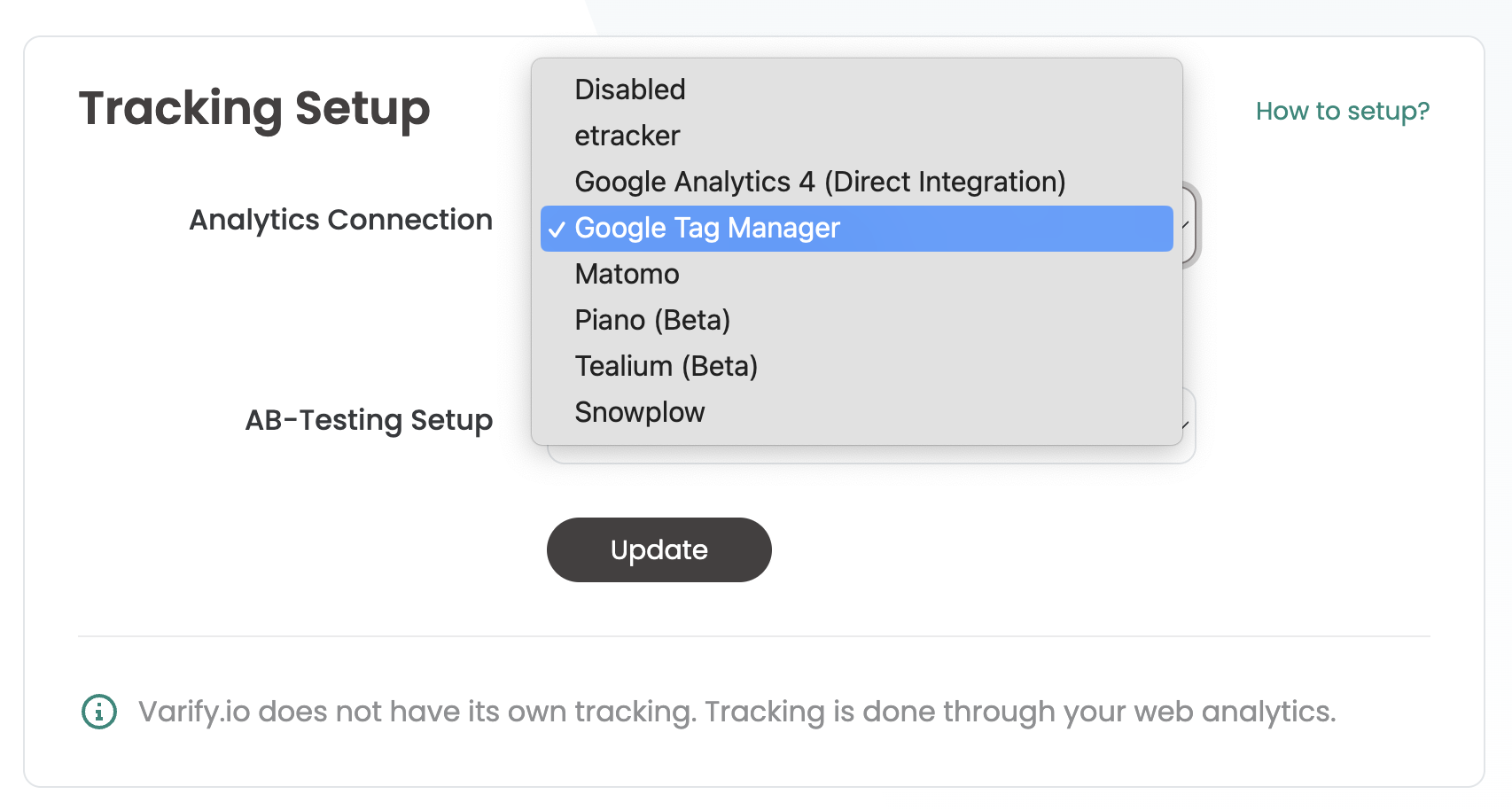Image resolution: width=1512 pixels, height=810 pixels.
Task: Choose Matomo as analytics connection
Action: (856, 274)
